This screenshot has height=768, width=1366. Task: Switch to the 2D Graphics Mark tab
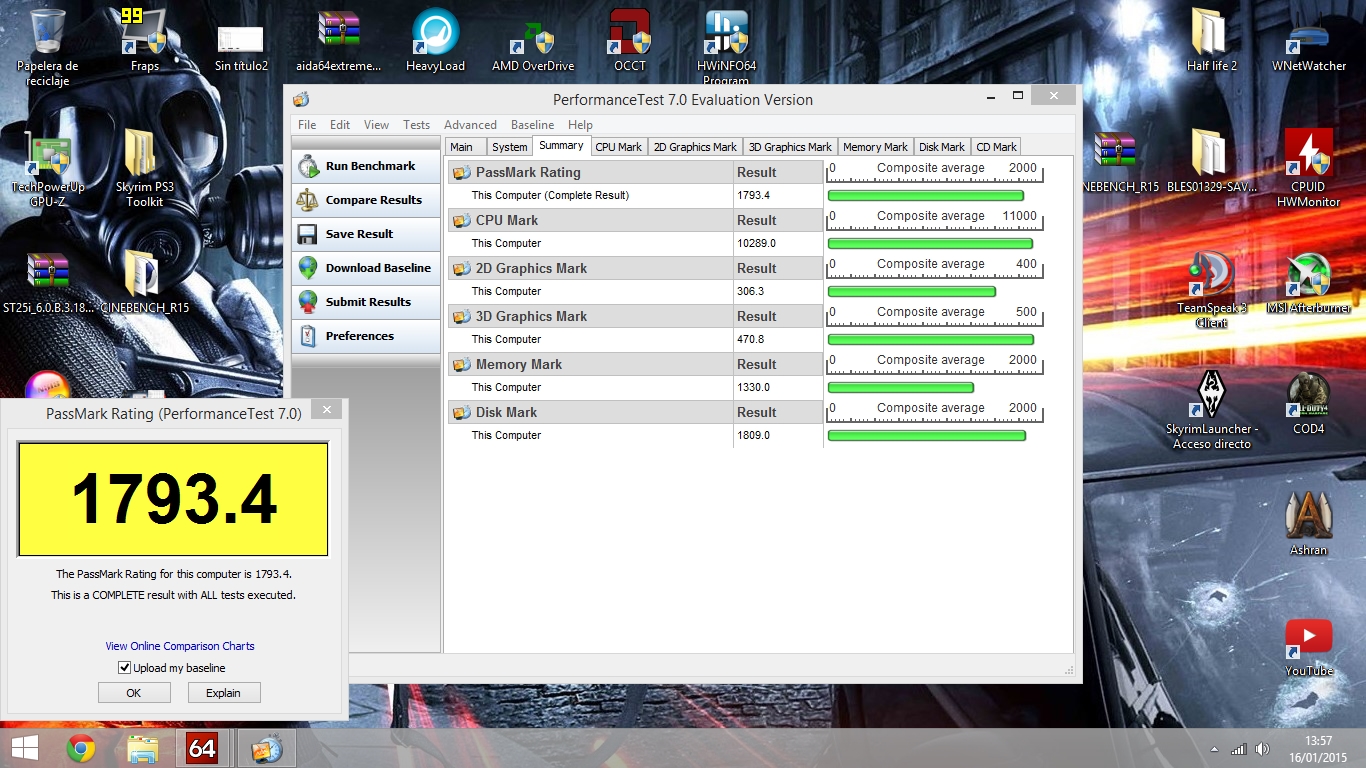[x=695, y=147]
